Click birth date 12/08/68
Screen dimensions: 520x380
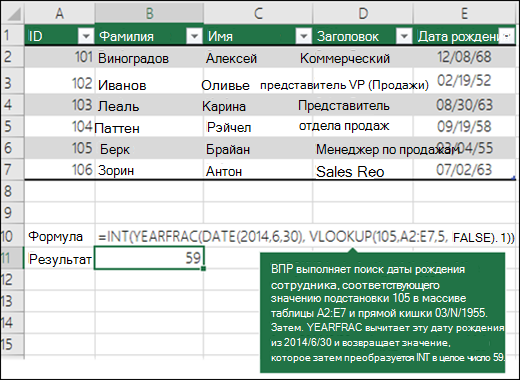[464, 57]
